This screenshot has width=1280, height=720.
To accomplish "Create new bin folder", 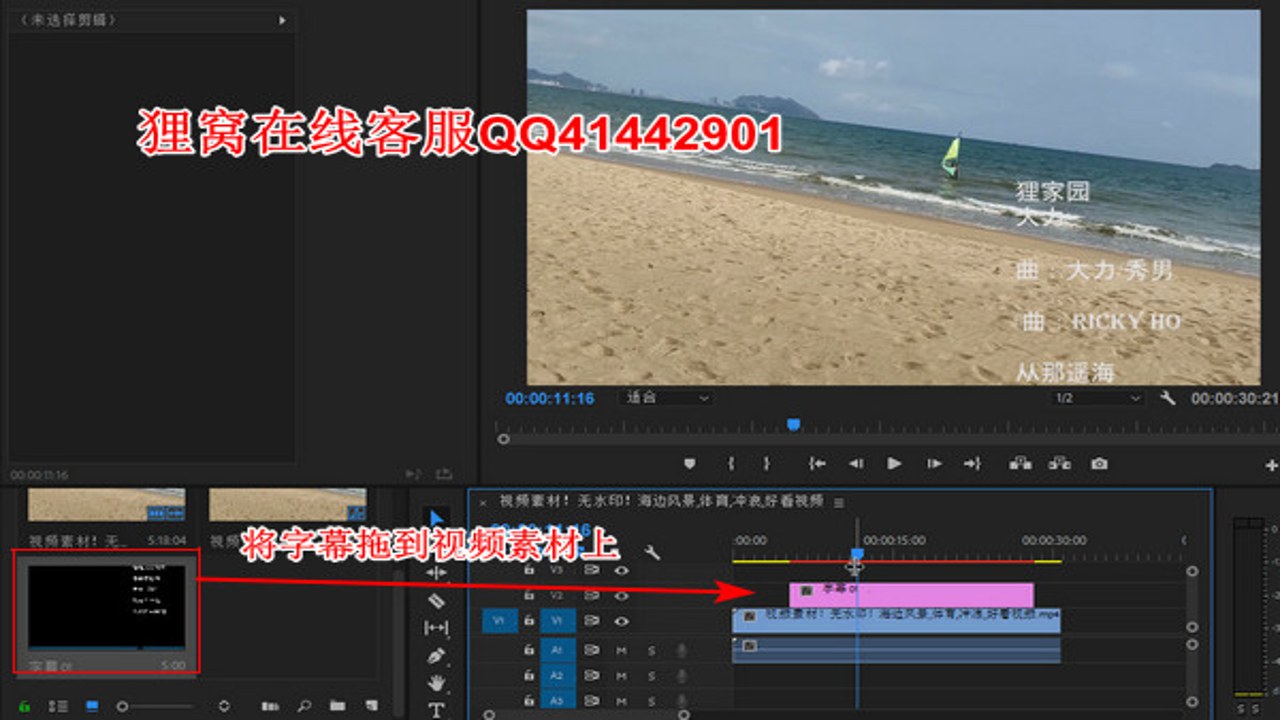I will [x=337, y=706].
